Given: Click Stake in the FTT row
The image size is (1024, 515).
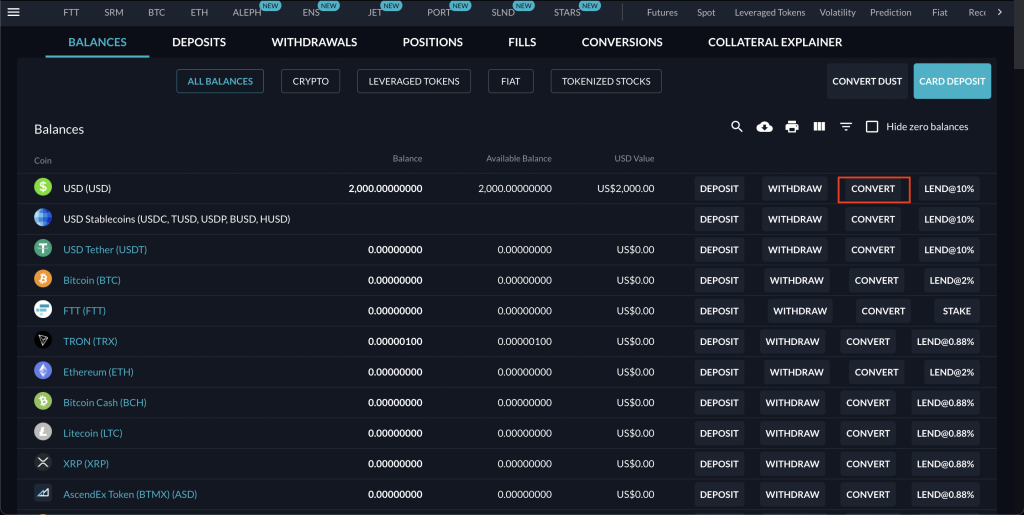Looking at the screenshot, I should (957, 311).
